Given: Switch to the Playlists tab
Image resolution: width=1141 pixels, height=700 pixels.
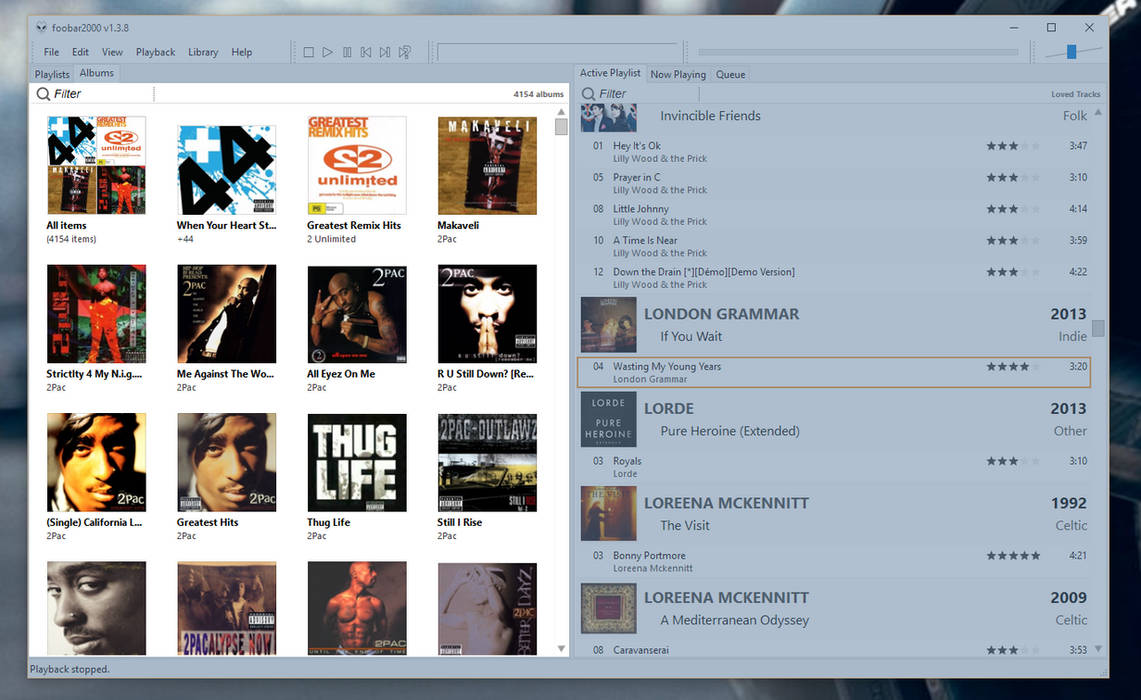Looking at the screenshot, I should coord(52,74).
